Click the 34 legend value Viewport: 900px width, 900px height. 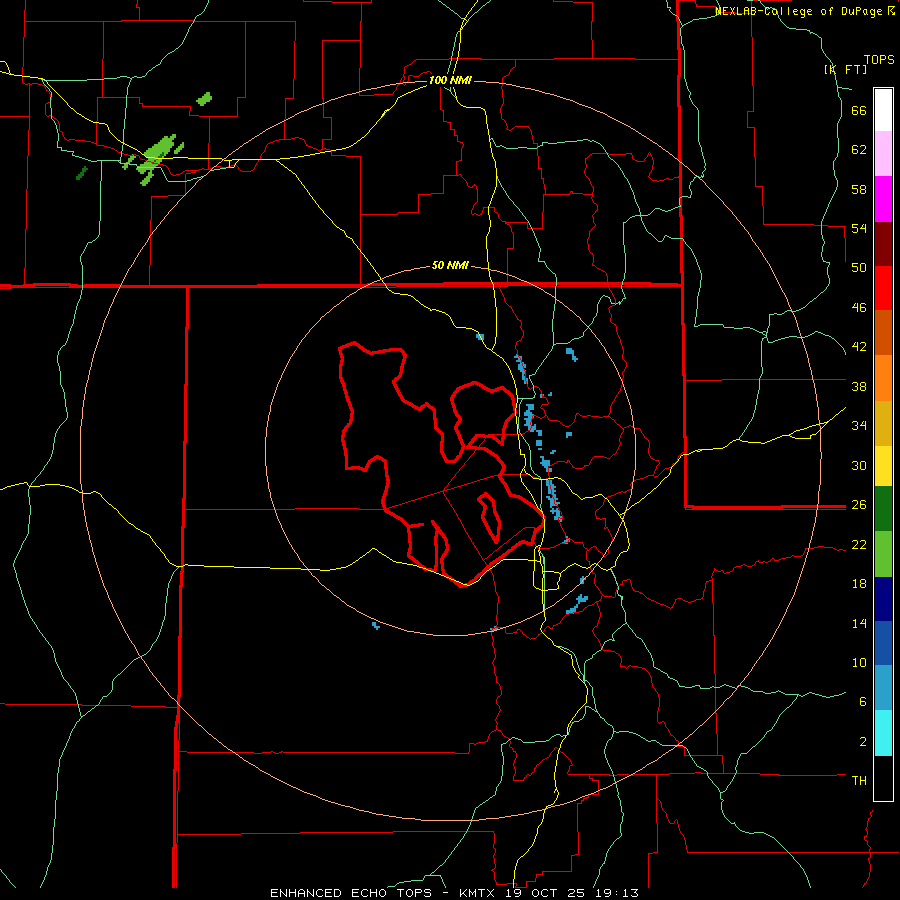click(x=859, y=425)
